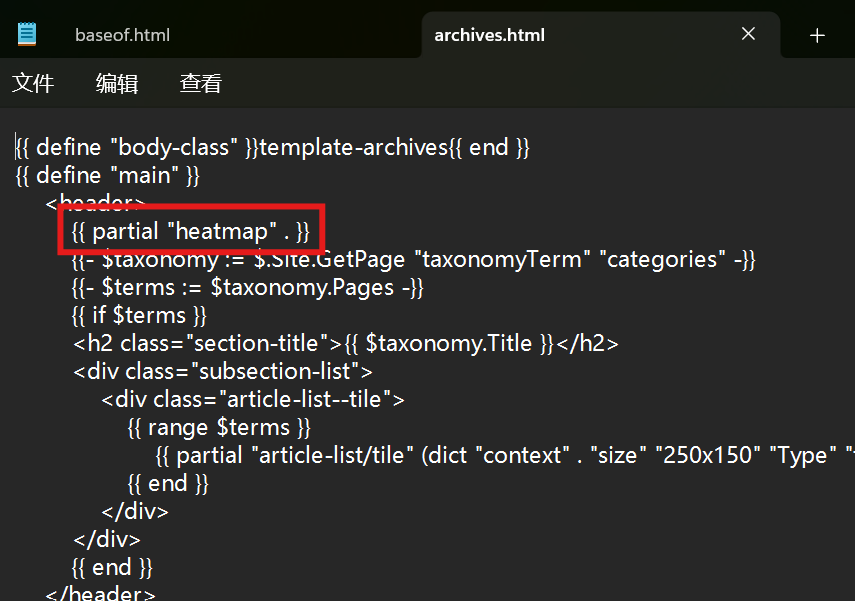Select the blue Notepad notebook icon top-left
This screenshot has height=601, width=855.
pos(26,32)
